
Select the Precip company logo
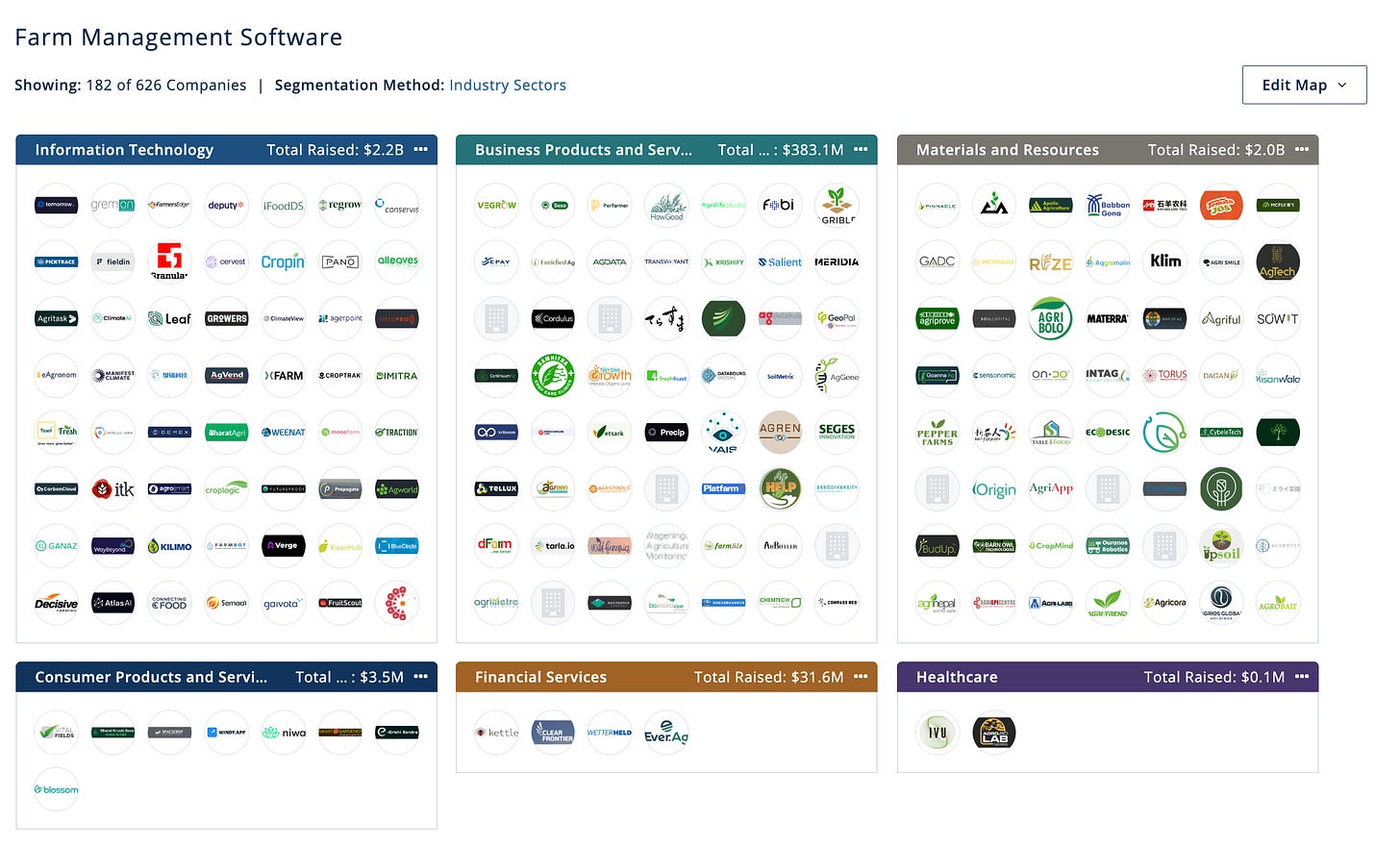[666, 432]
